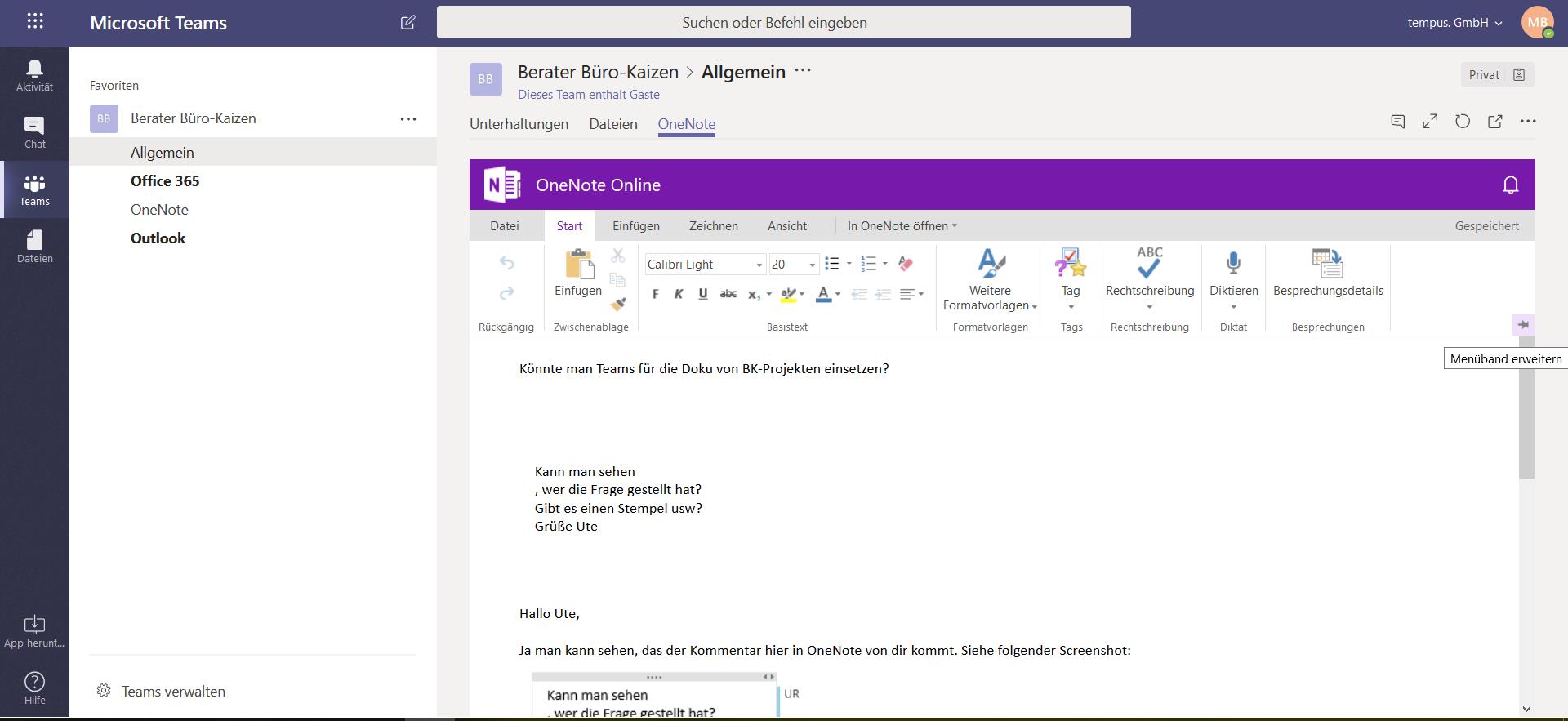Clear formatting with the eraser icon
1568x721 pixels.
pyautogui.click(x=905, y=264)
